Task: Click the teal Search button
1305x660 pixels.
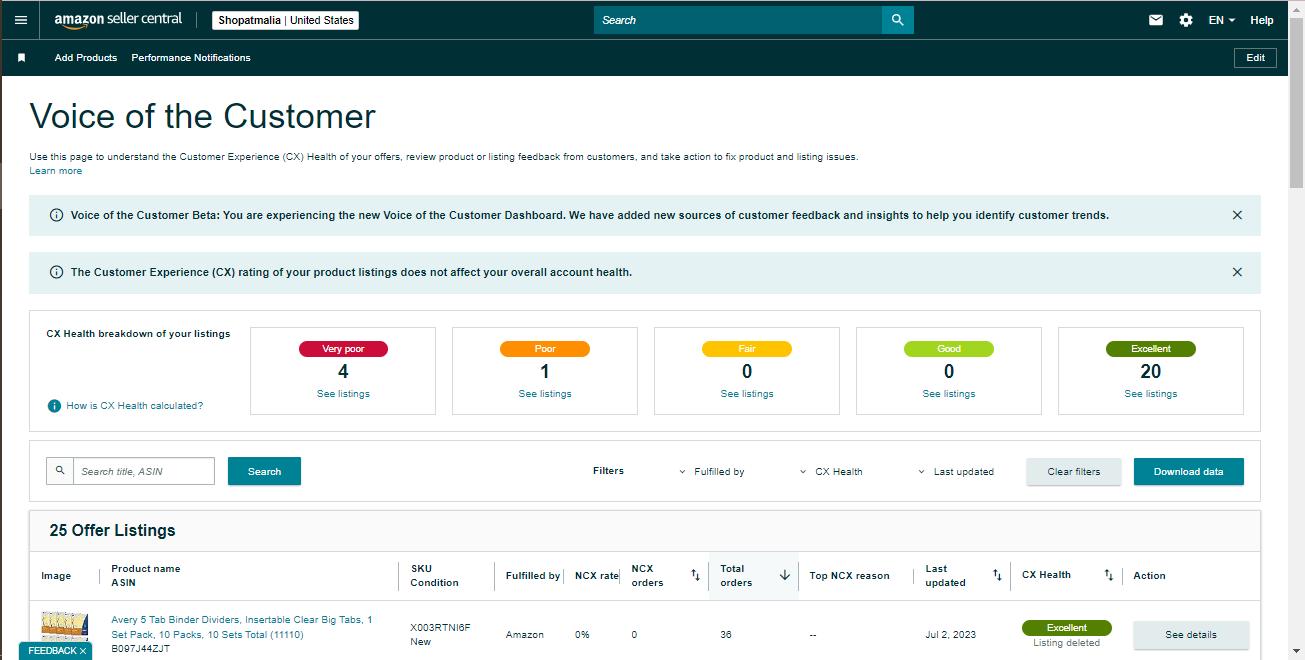Action: pos(264,471)
